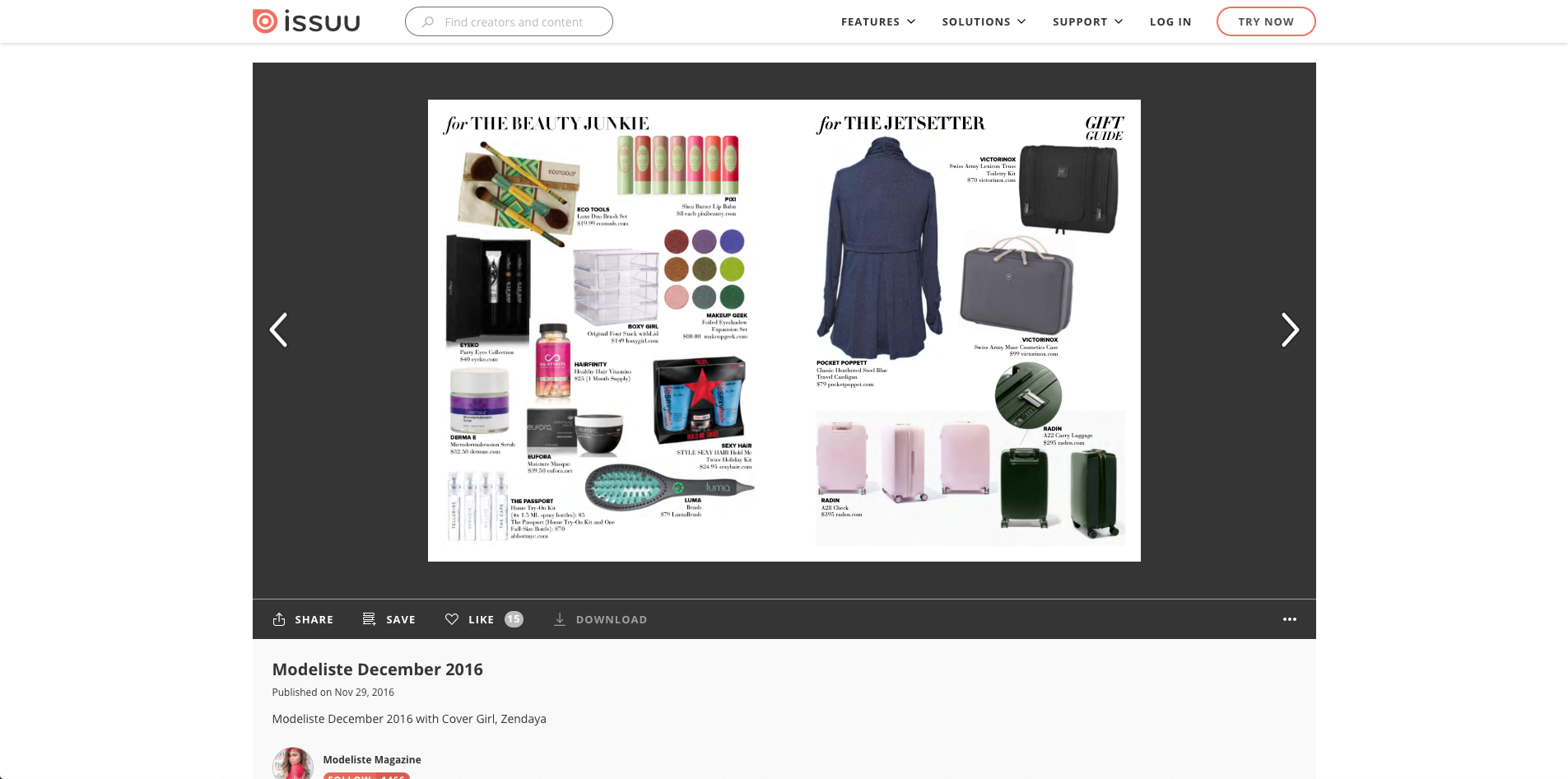Click the search magnifier icon
1568x779 pixels.
pos(428,22)
